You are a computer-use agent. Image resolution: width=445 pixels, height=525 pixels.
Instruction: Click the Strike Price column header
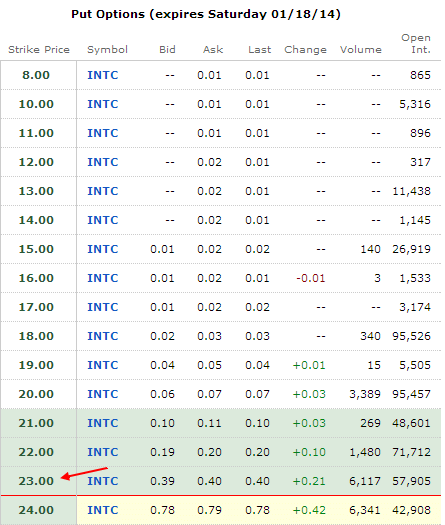point(39,50)
